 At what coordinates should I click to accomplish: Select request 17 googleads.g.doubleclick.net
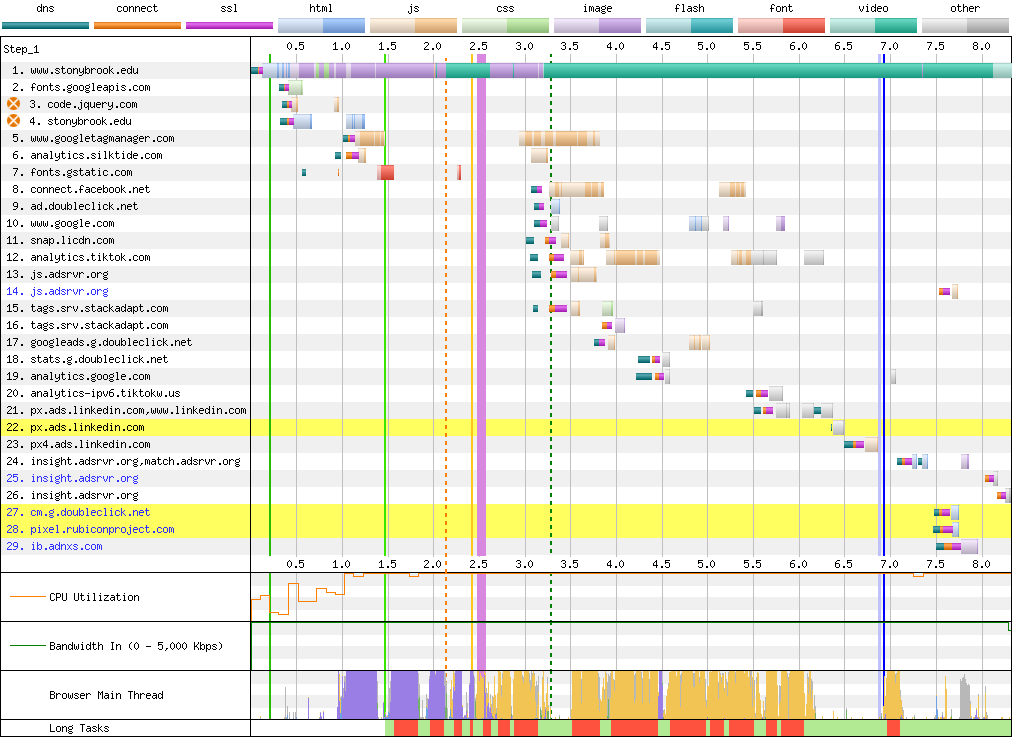[x=99, y=342]
